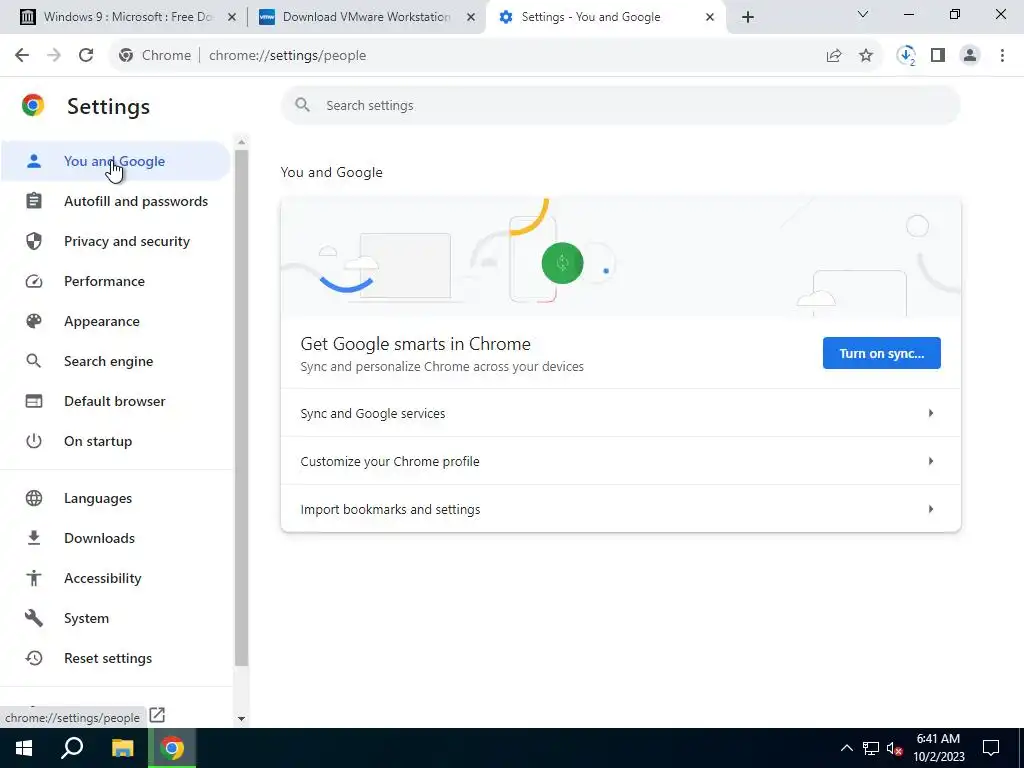Screen dimensions: 1024x768
Task: Click the Default browser window icon
Action: click(x=34, y=401)
